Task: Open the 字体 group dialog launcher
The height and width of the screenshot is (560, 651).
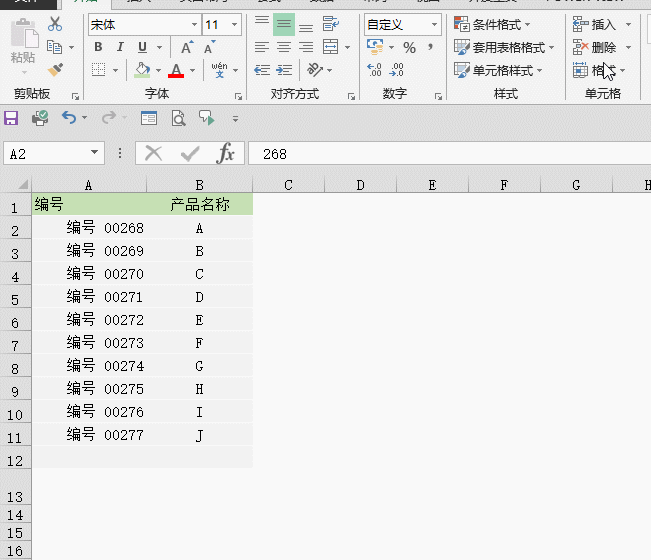Action: [x=238, y=96]
